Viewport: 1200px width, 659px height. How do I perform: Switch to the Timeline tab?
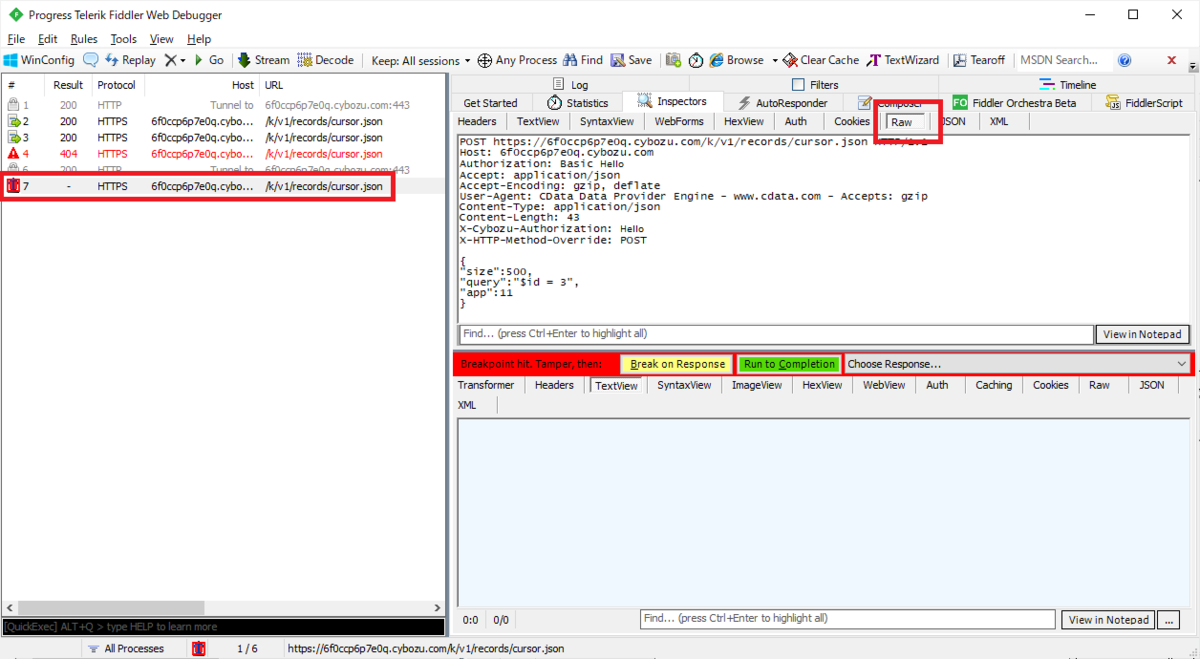1068,85
